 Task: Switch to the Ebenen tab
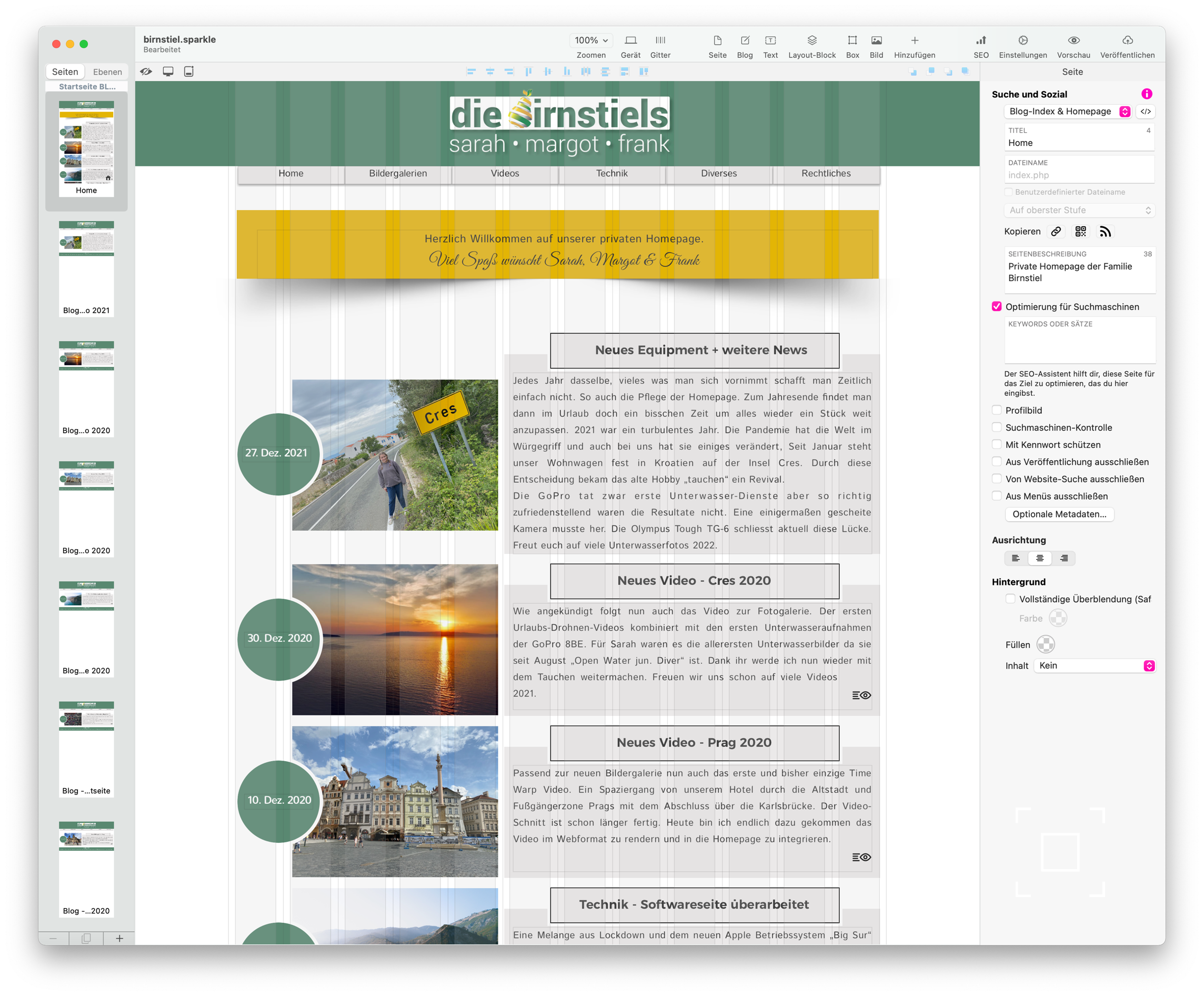pos(107,72)
